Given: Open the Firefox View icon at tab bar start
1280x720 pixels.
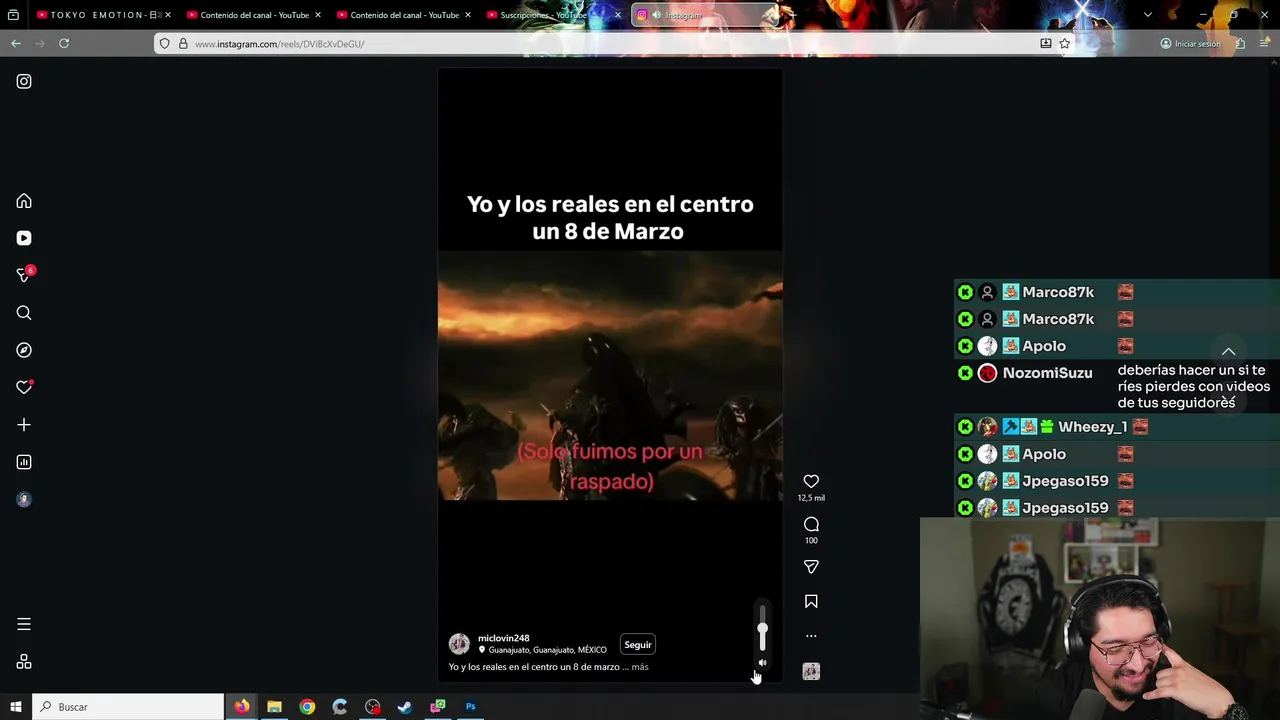Looking at the screenshot, I should tap(14, 15).
